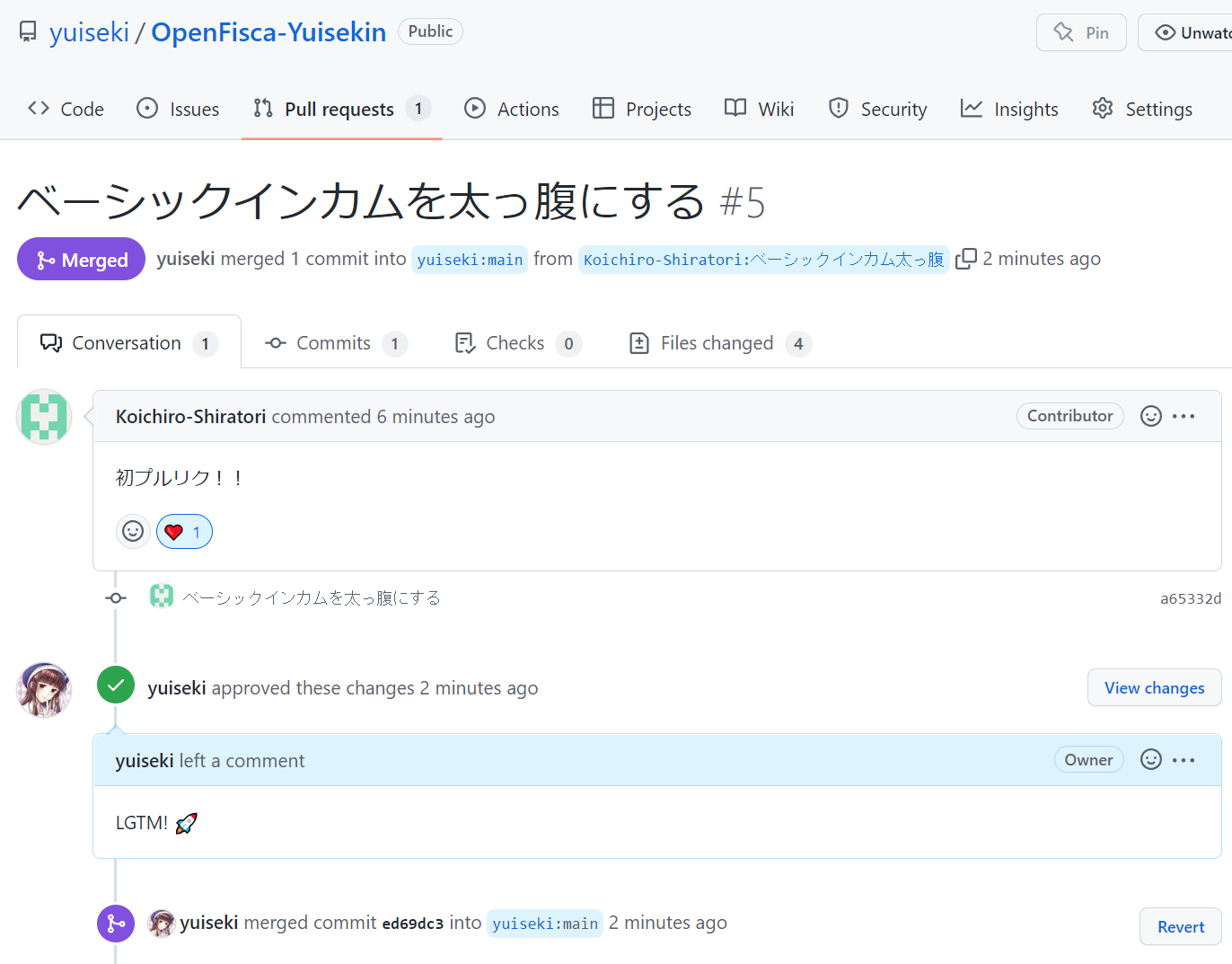Click the commit node icon in timeline

pos(116,597)
